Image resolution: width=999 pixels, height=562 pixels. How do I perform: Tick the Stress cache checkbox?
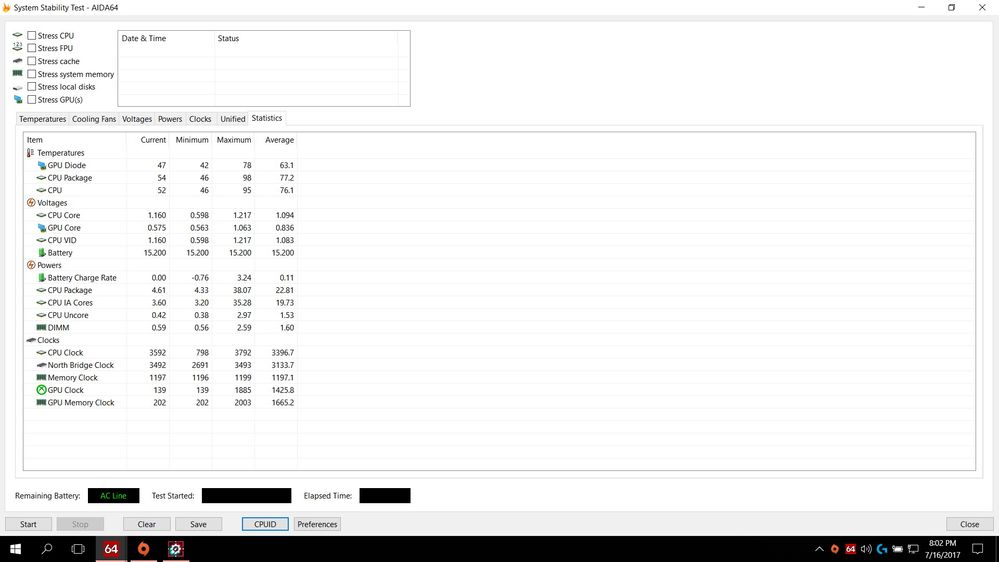(31, 61)
